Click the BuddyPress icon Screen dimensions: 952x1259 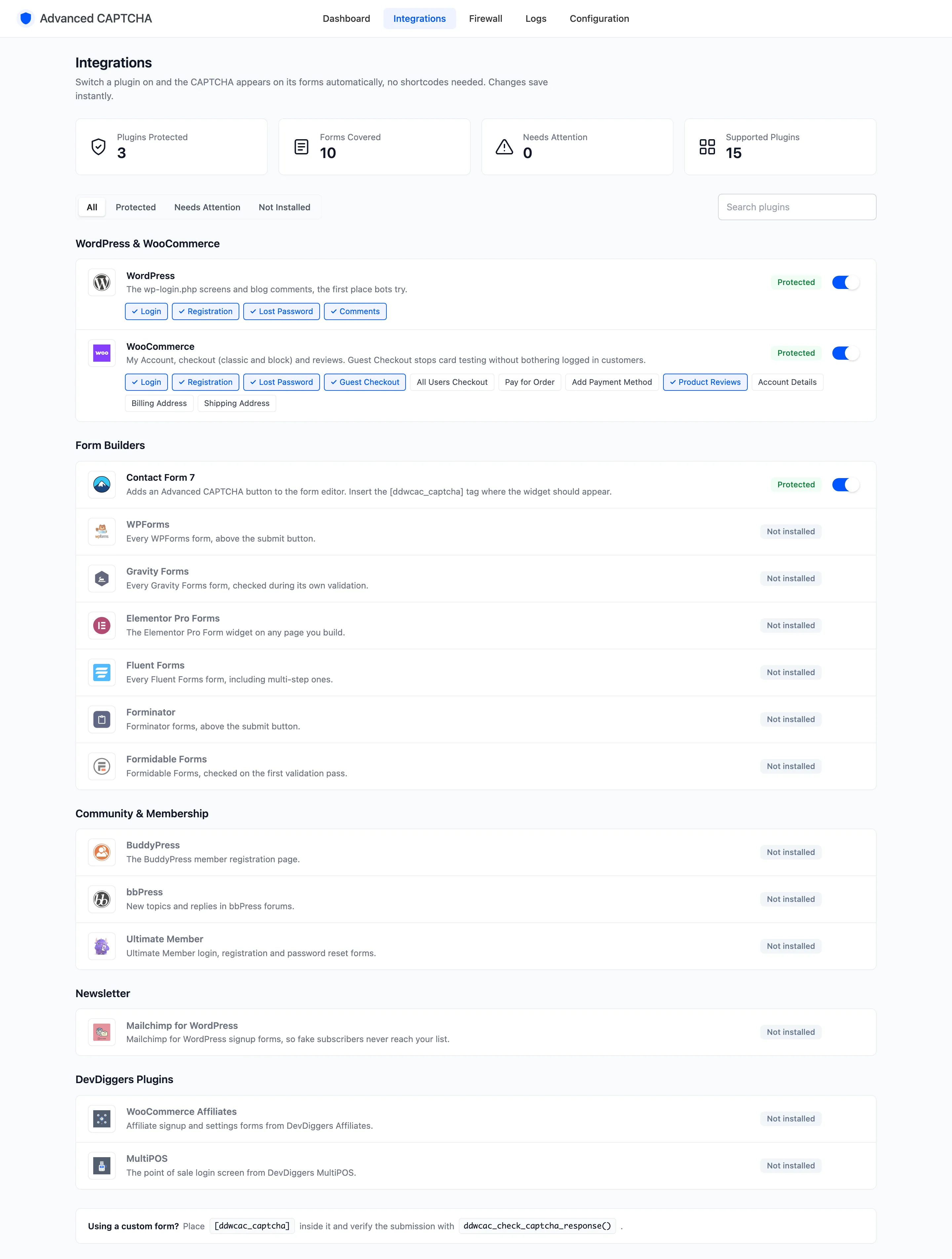pos(102,852)
